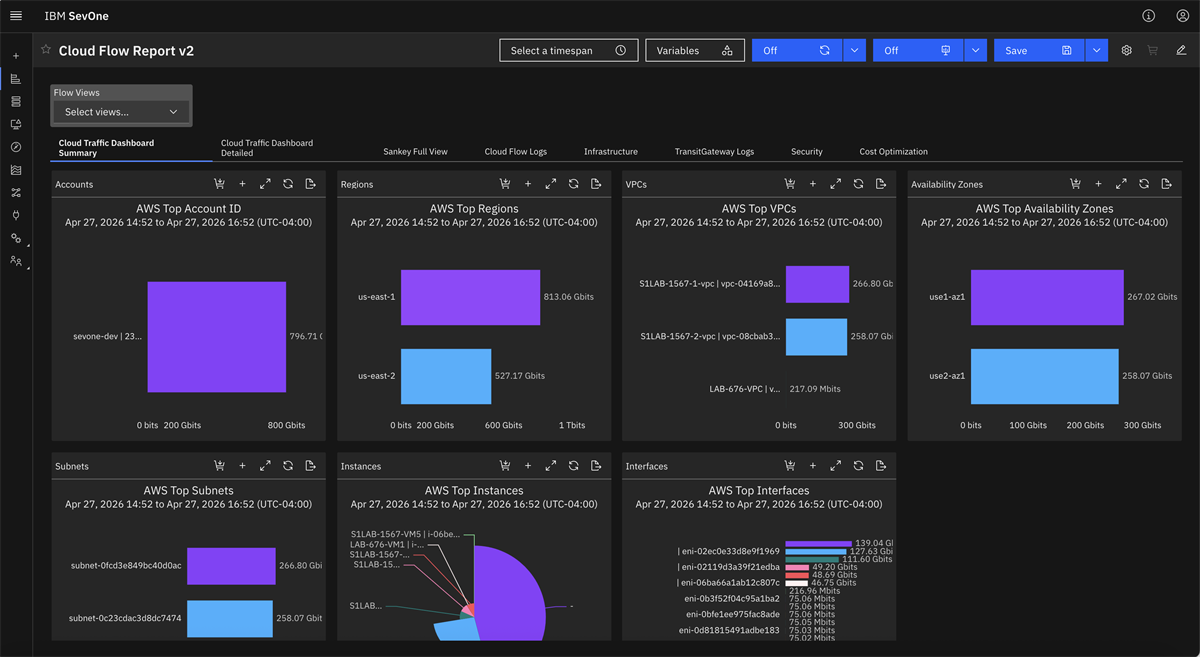The height and width of the screenshot is (657, 1200).
Task: Click the Save button
Action: pos(1039,50)
